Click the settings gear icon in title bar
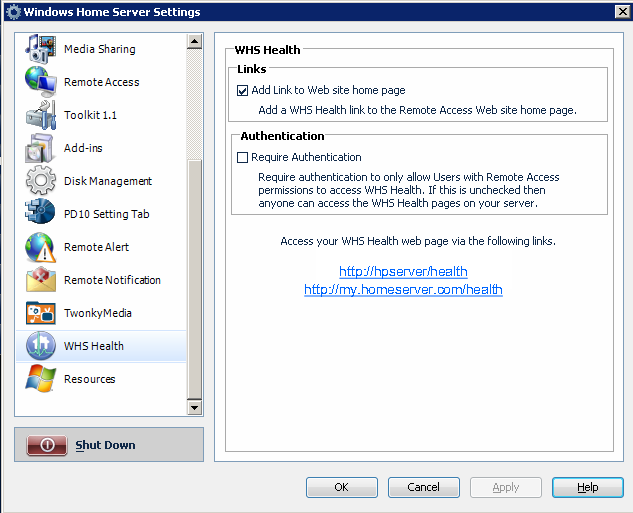The height and width of the screenshot is (513, 633). [x=13, y=12]
